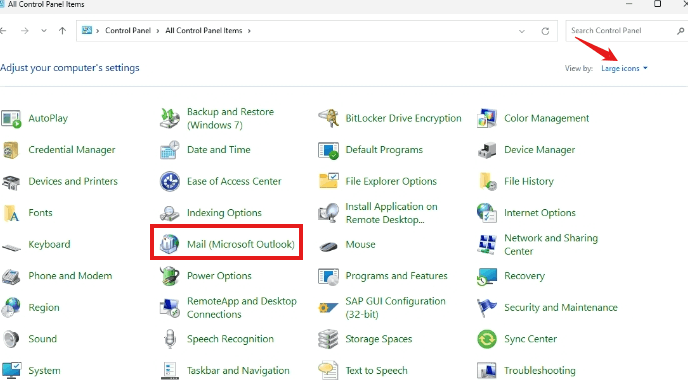Open the Devices and Printers icon
The height and width of the screenshot is (380, 688).
click(x=11, y=182)
